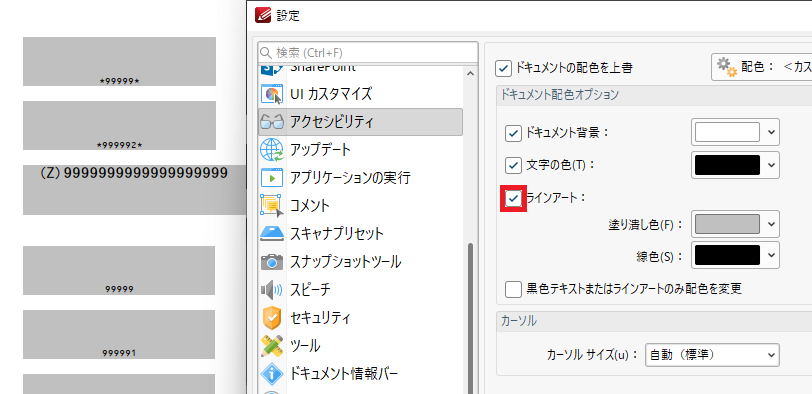Open カーソル サイズ combo box
The width and height of the screenshot is (812, 394).
[712, 355]
